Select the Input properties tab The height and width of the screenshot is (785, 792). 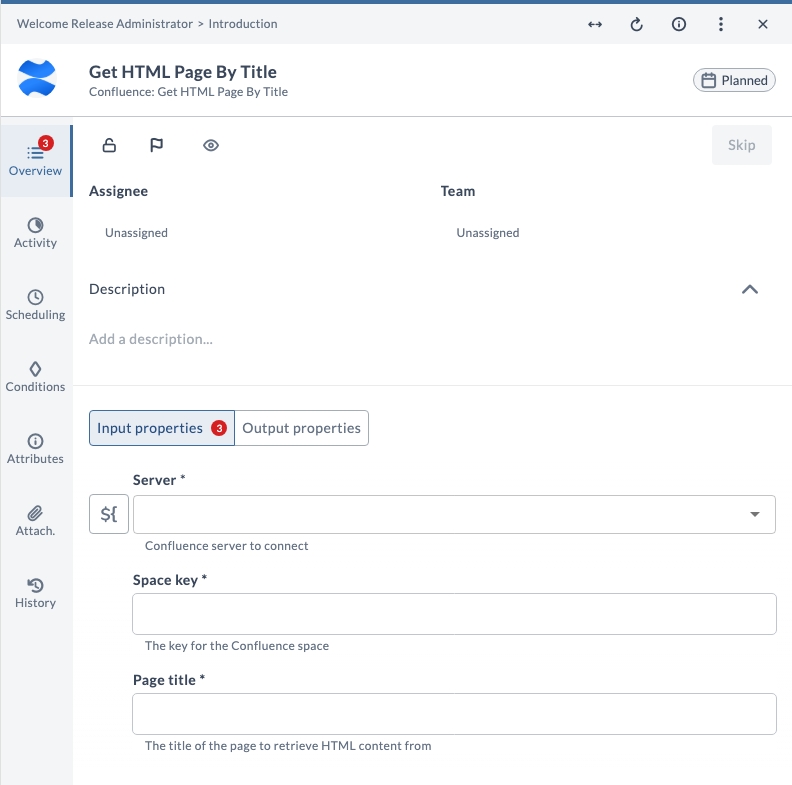coord(162,428)
